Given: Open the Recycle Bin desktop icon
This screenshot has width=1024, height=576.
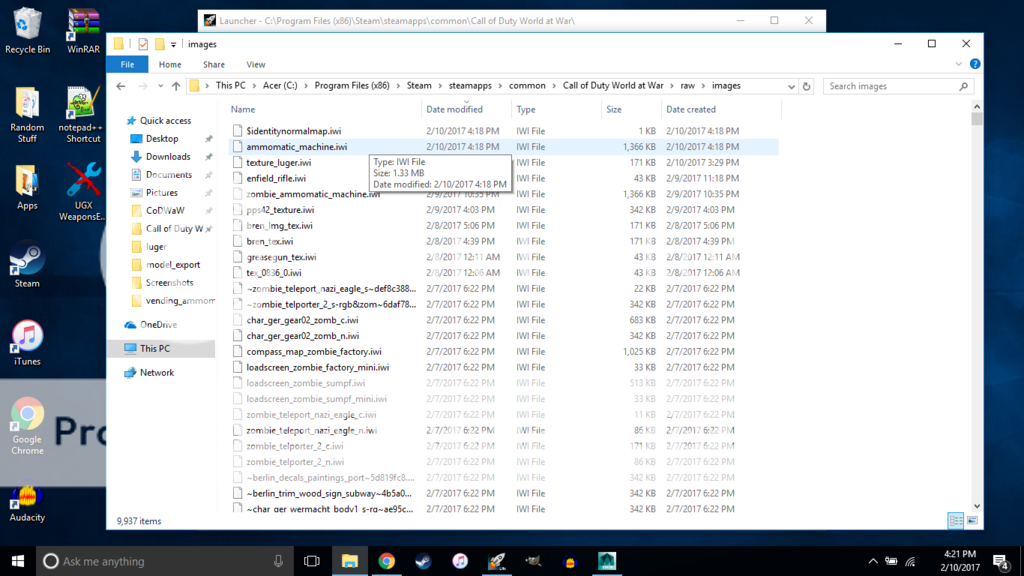Looking at the screenshot, I should coord(27,29).
